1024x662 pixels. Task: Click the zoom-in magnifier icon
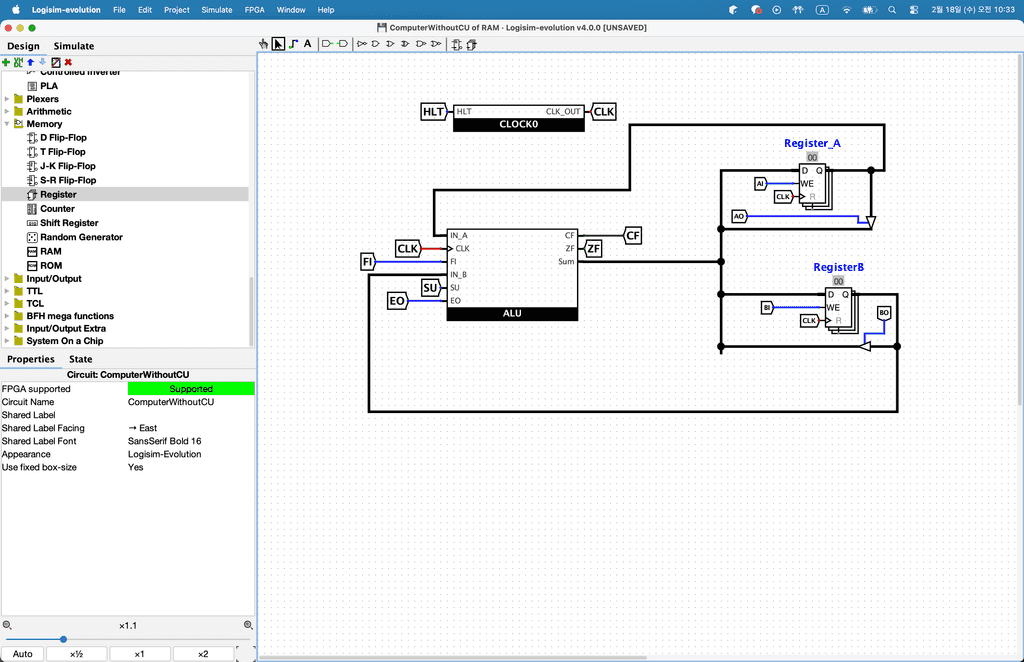[x=248, y=625]
